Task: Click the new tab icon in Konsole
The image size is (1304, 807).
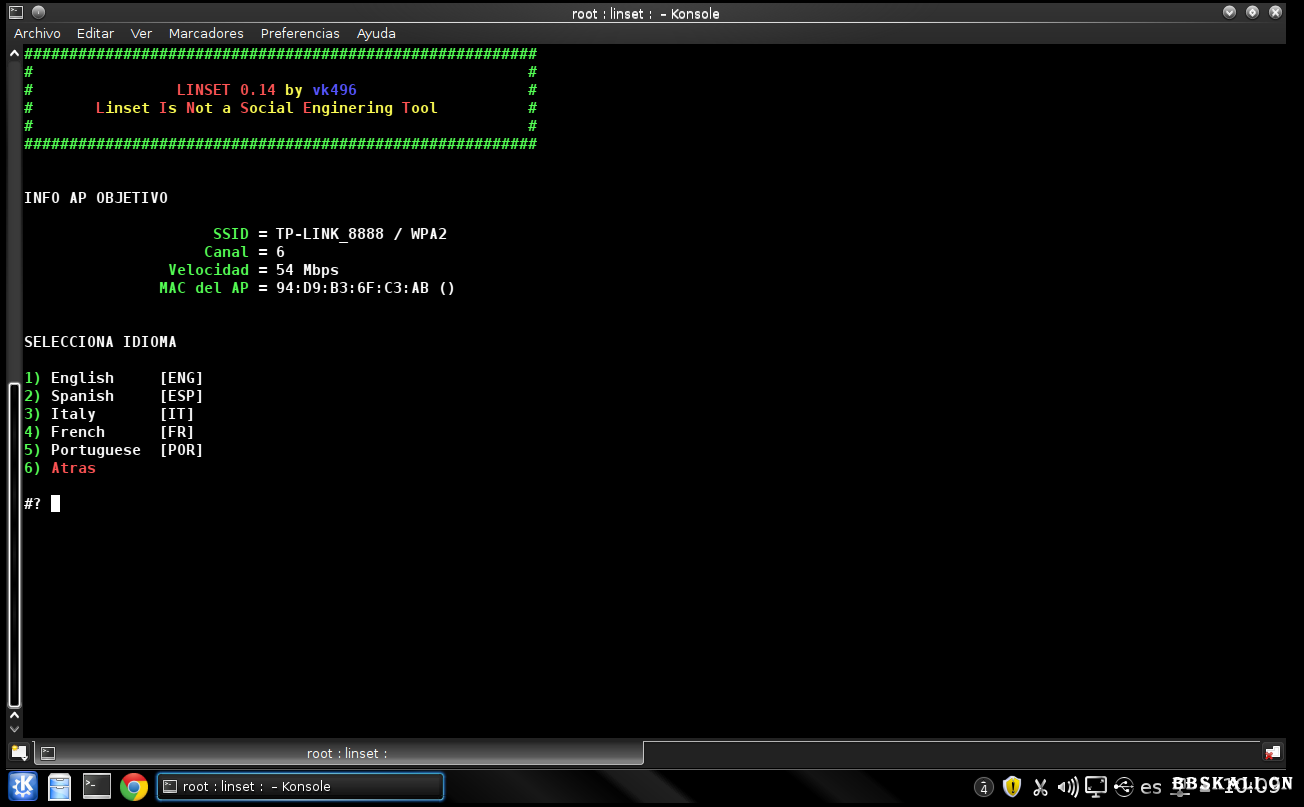Action: pos(19,753)
